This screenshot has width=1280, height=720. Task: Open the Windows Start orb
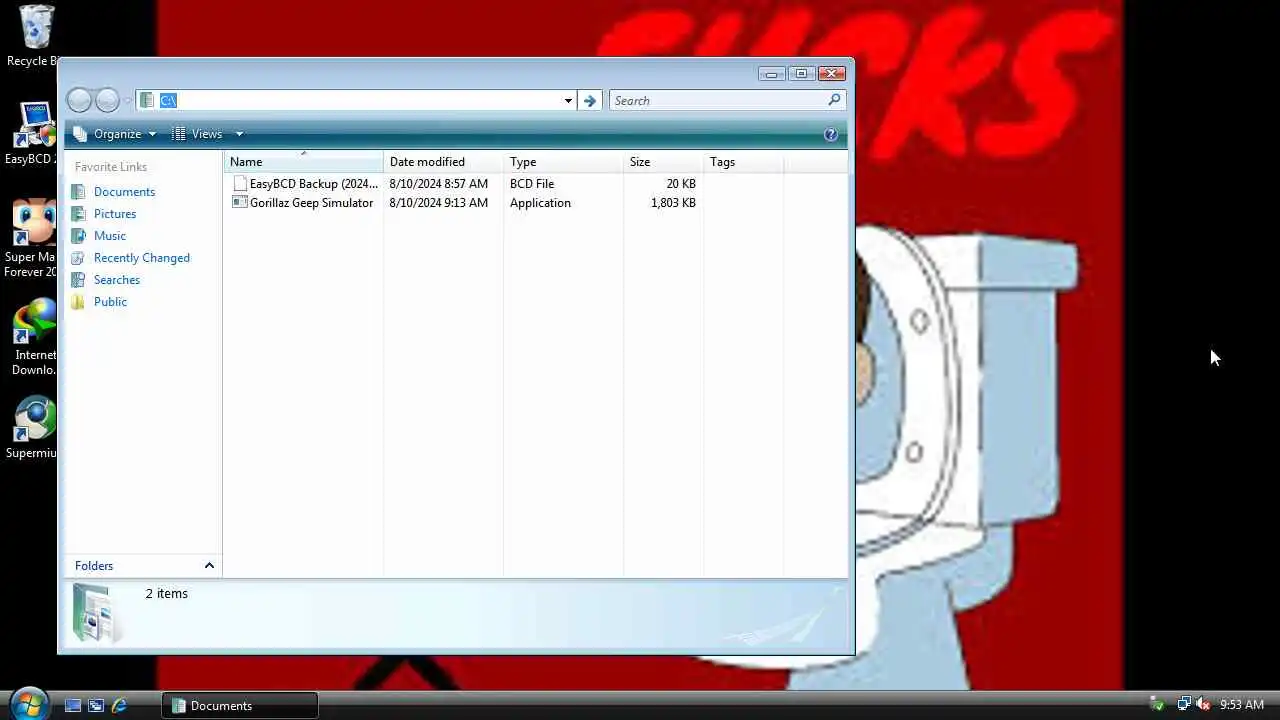click(28, 703)
